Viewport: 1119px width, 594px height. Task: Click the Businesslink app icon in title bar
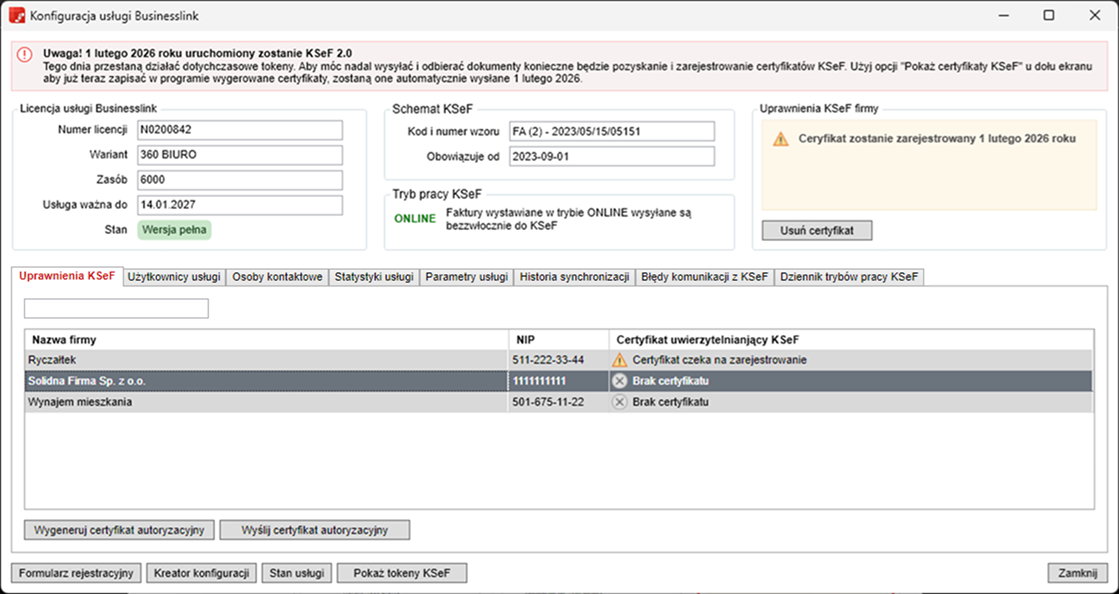tap(17, 16)
